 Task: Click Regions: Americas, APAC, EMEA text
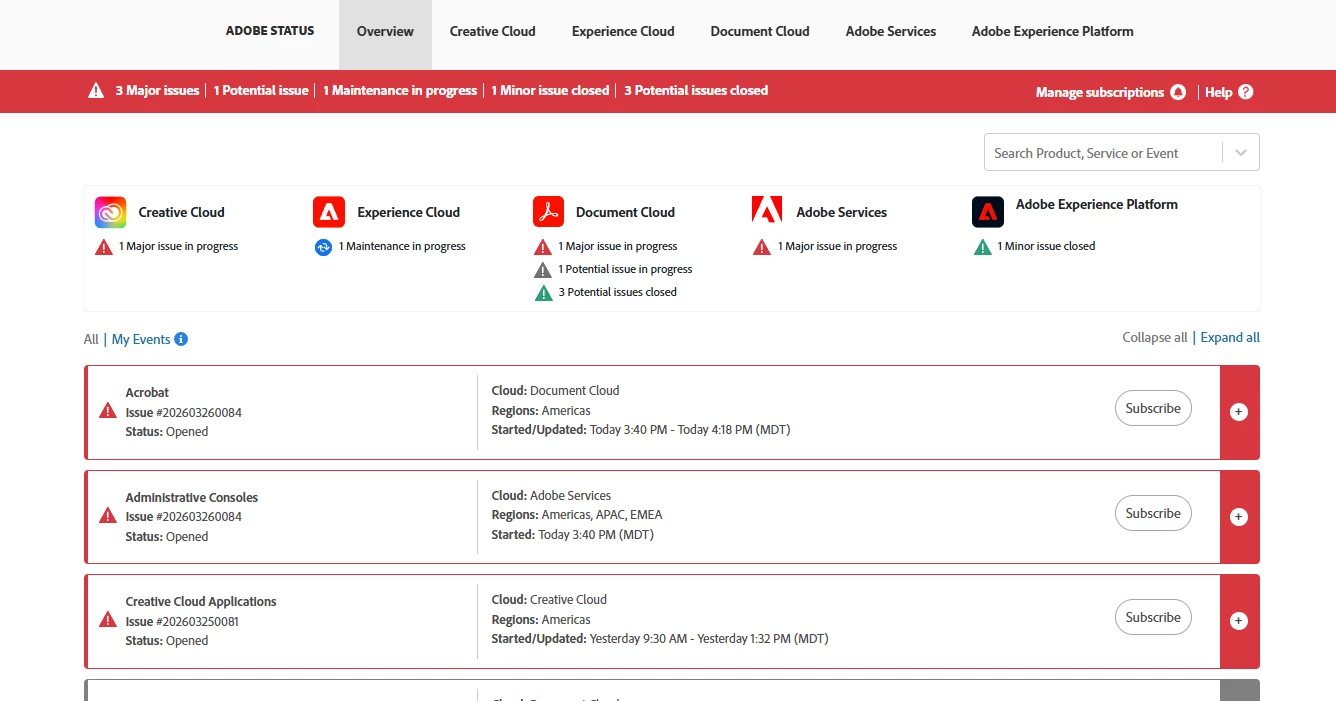tap(577, 515)
